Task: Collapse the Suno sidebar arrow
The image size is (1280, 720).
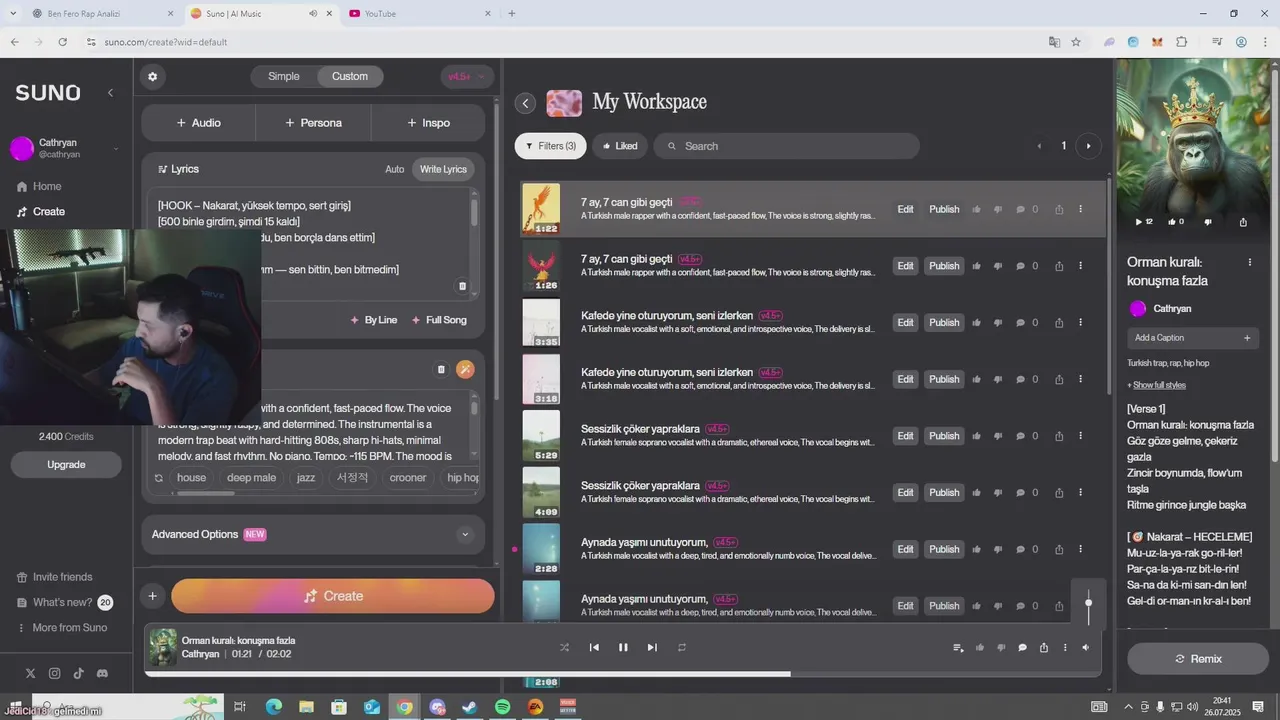Action: click(x=110, y=92)
